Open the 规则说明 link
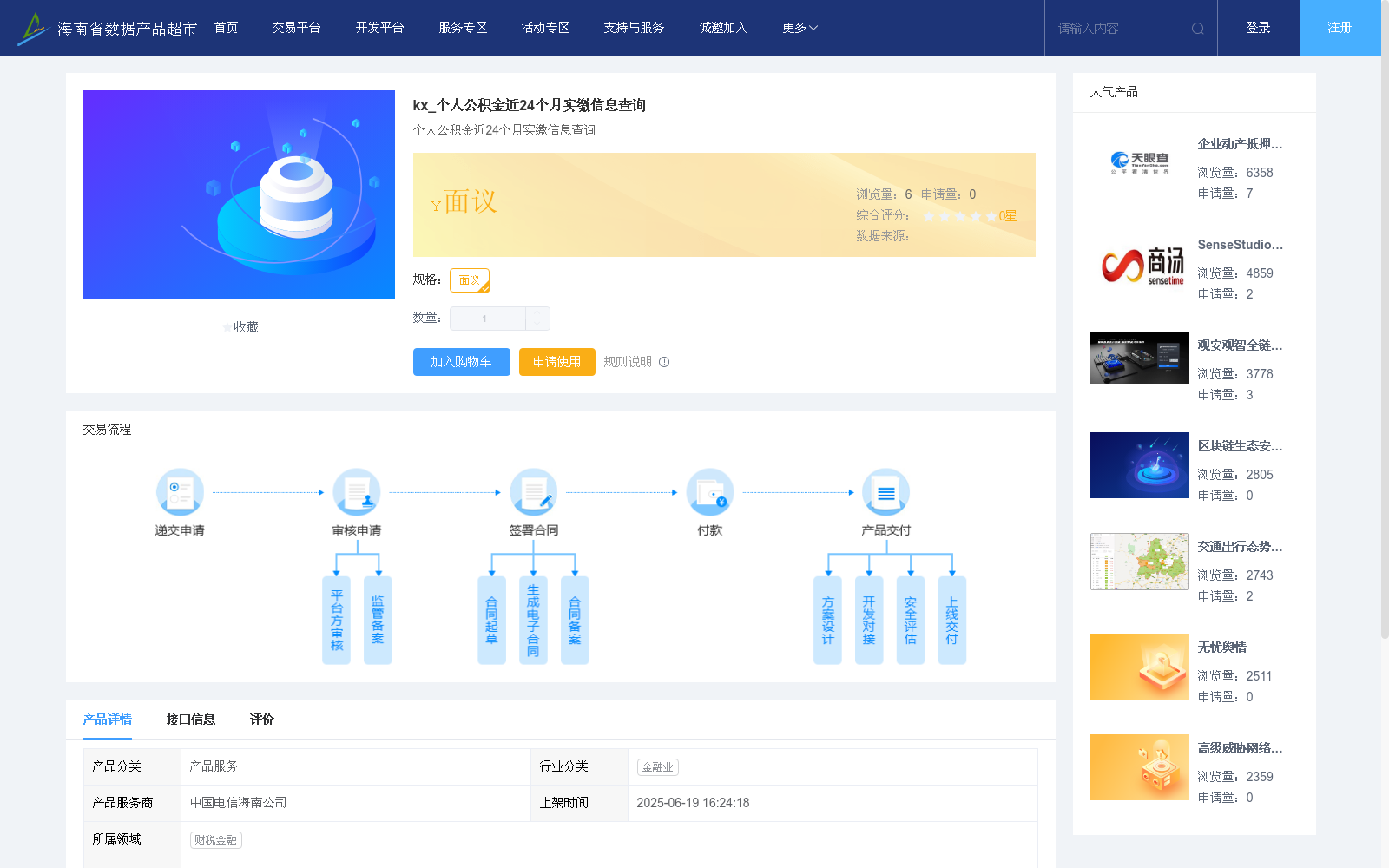The image size is (1389, 868). (628, 362)
